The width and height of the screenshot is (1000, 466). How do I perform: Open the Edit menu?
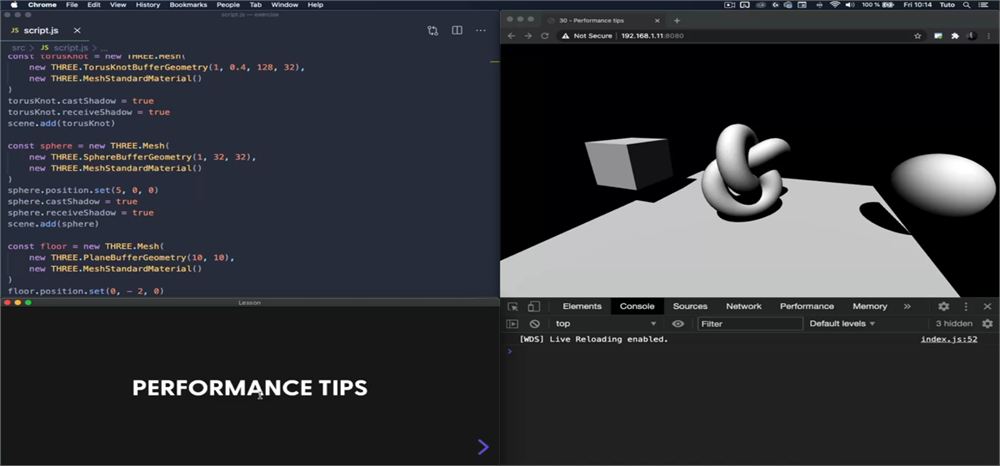pos(94,4)
